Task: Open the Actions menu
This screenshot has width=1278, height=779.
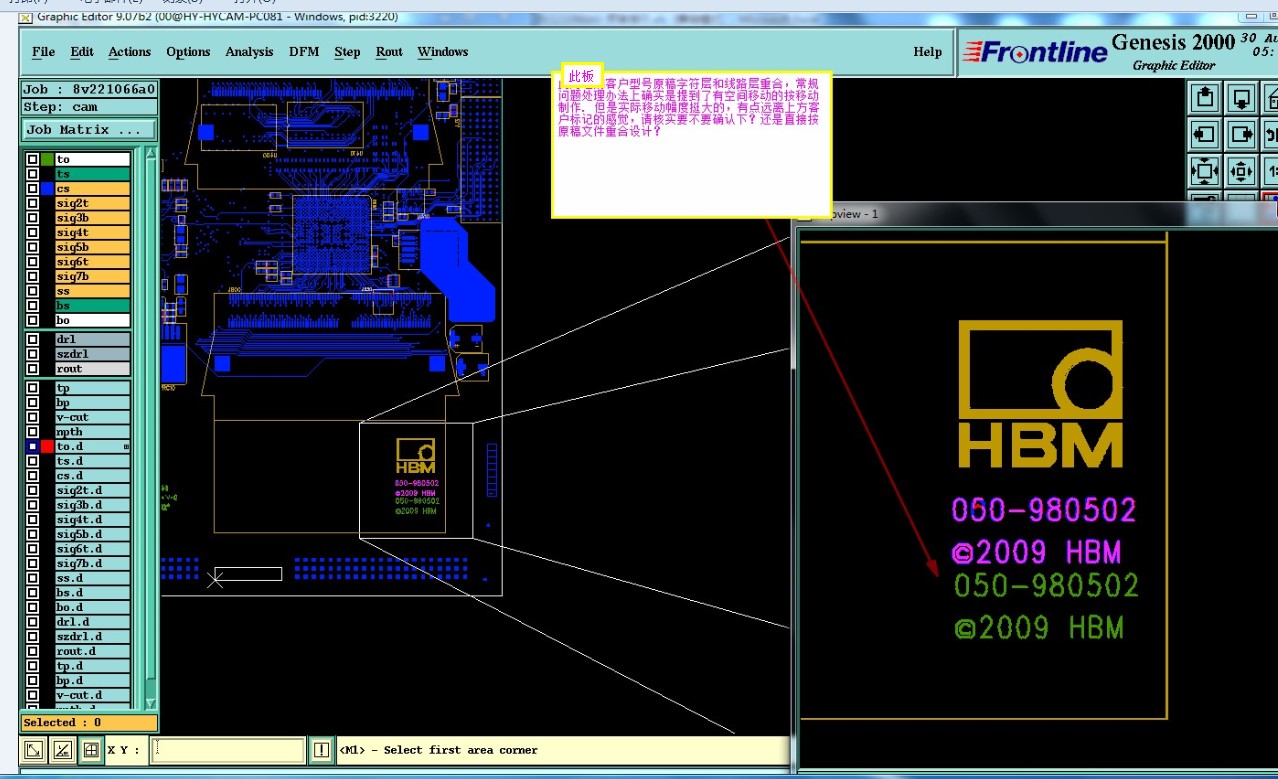Action: point(129,52)
